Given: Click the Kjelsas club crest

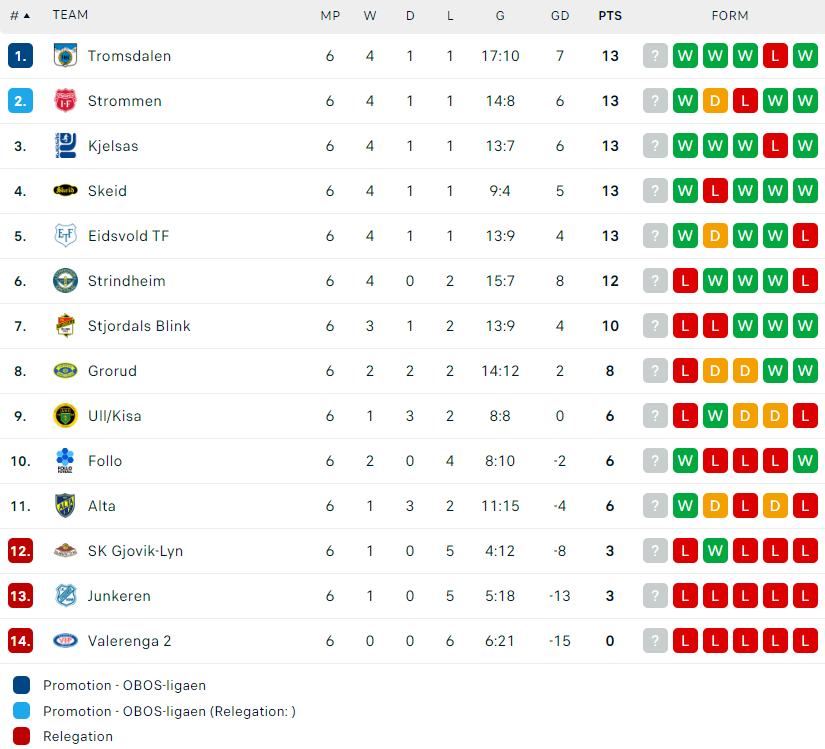Looking at the screenshot, I should pyautogui.click(x=65, y=146).
